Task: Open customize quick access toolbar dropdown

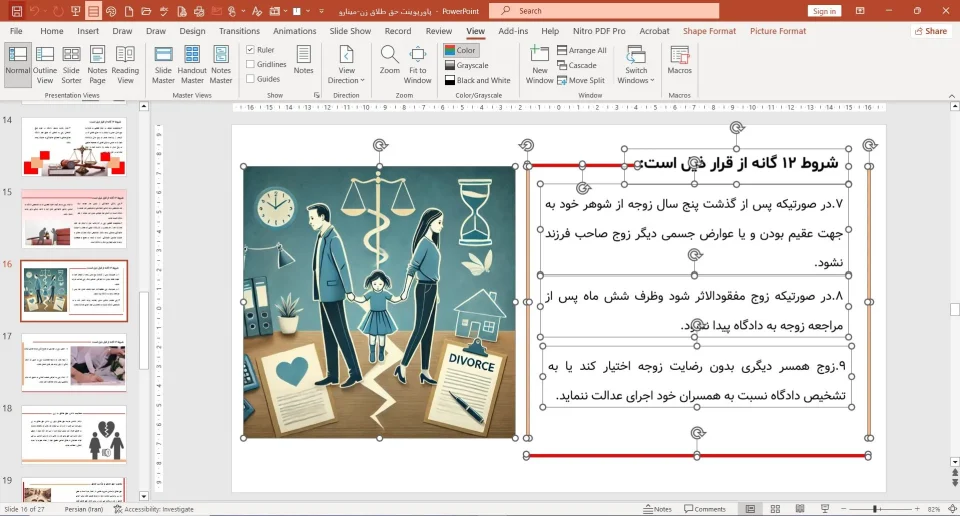Action: point(321,11)
